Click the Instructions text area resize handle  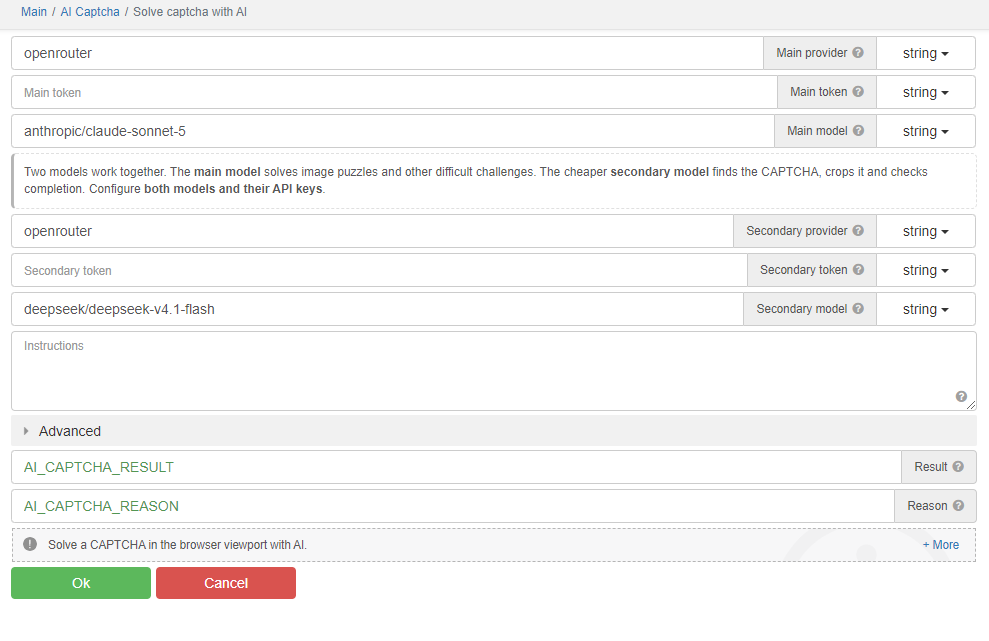971,405
